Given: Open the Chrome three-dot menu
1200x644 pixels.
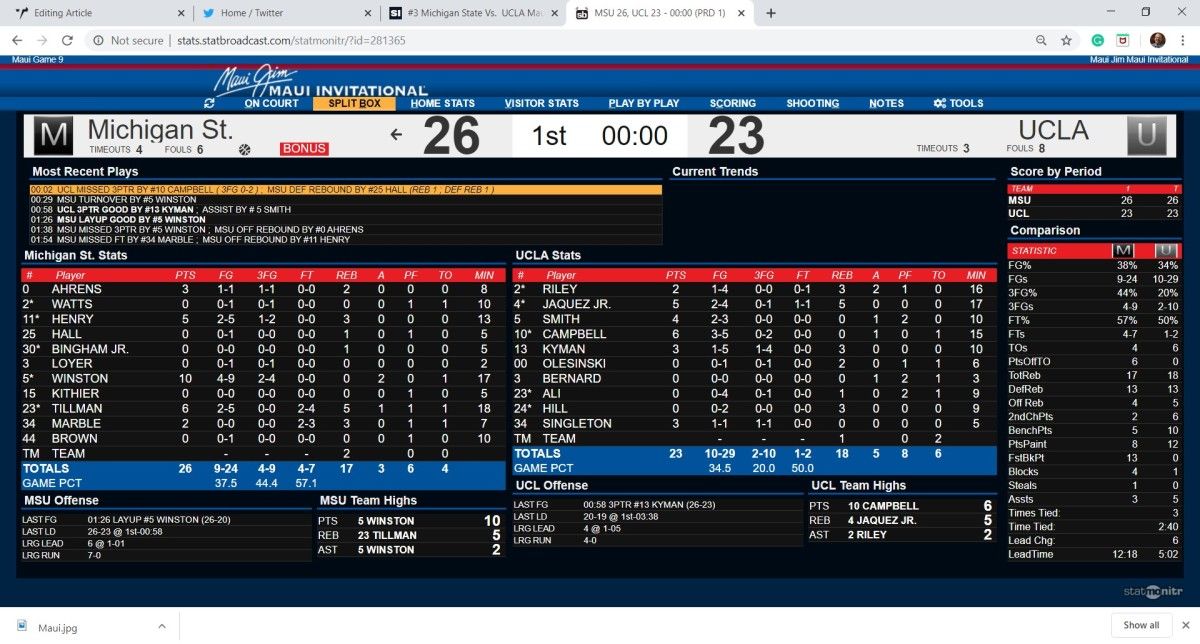Looking at the screenshot, I should pyautogui.click(x=1184, y=41).
